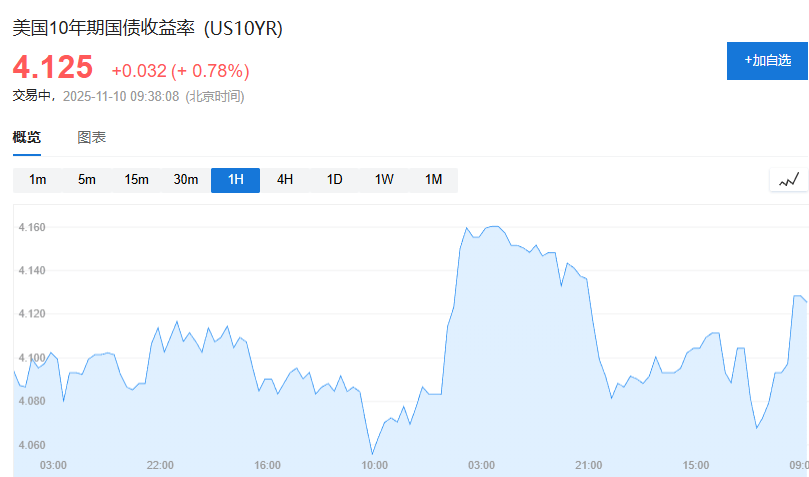Viewport: 809px width, 477px height.
Task: Select the 1D timeframe
Action: click(334, 180)
